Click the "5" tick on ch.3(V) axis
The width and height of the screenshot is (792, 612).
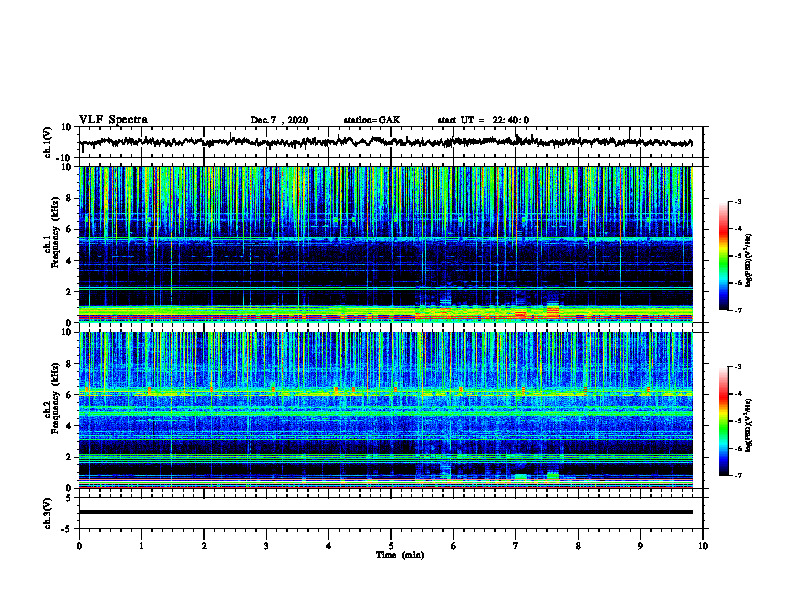(x=70, y=498)
